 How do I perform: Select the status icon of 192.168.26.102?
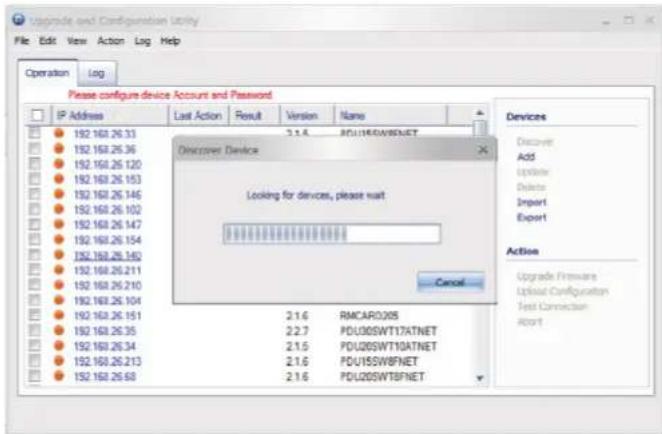(59, 209)
